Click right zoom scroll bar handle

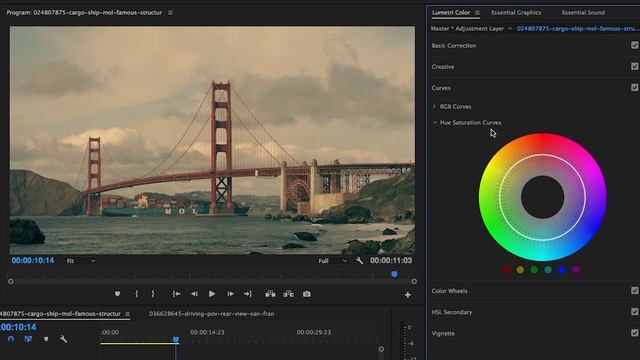[414, 282]
